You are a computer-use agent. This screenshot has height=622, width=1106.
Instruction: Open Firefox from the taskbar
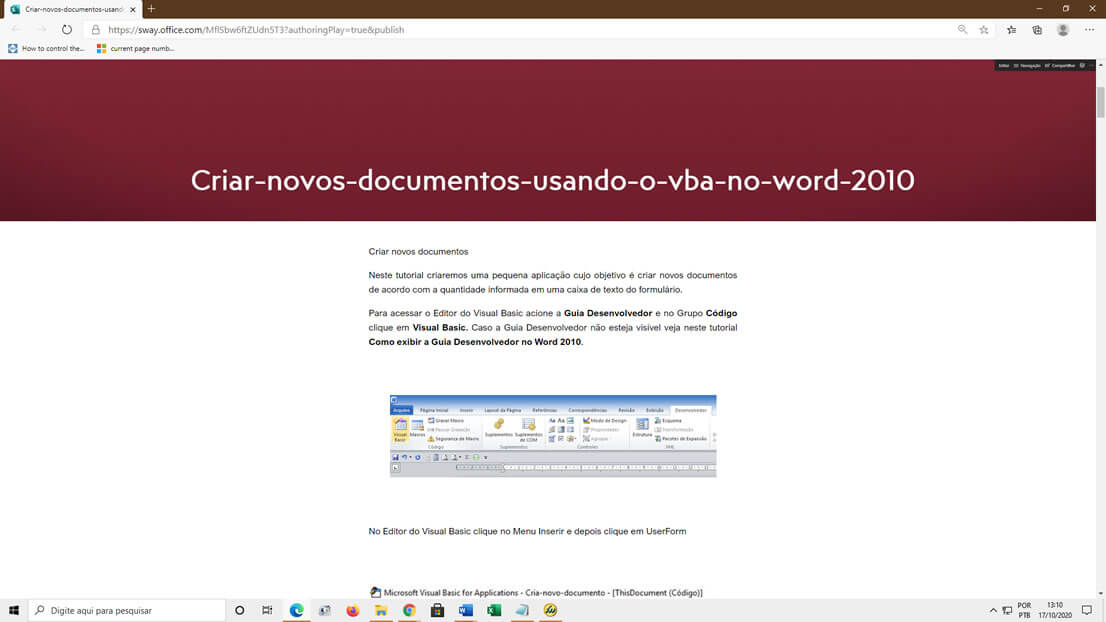[353, 610]
